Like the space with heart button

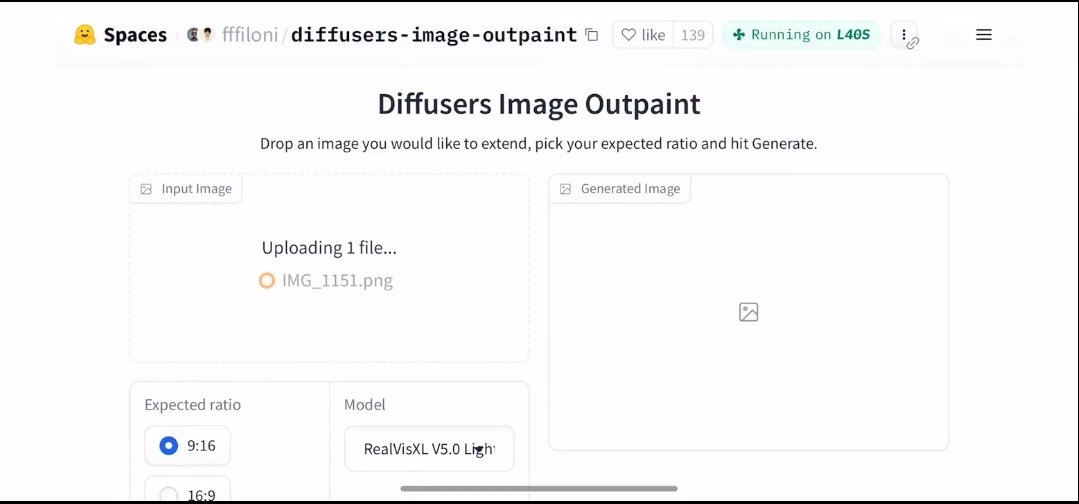click(643, 34)
